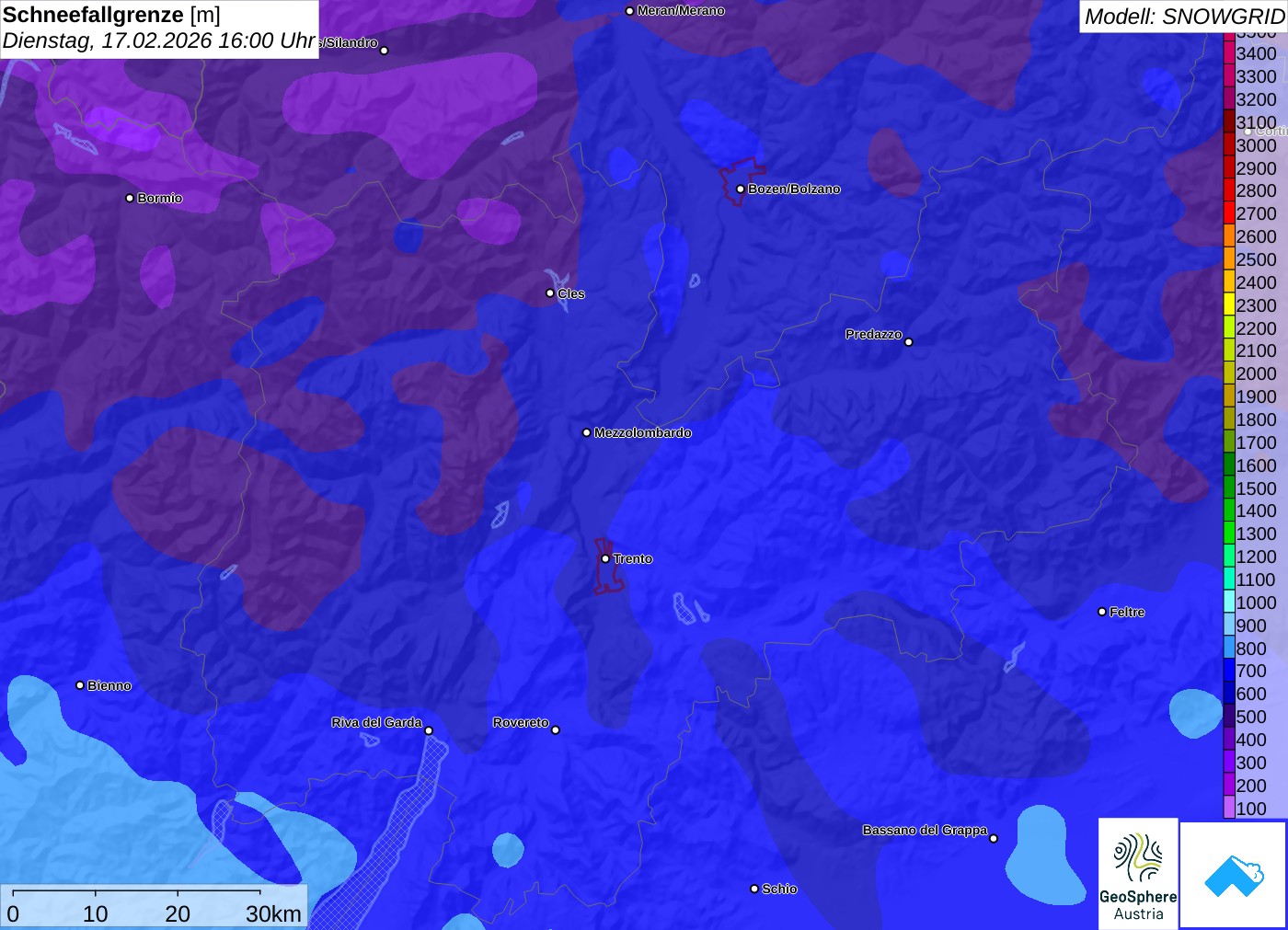This screenshot has height=930, width=1288.
Task: Select the 1500 m green legend swatch
Action: (x=1229, y=488)
